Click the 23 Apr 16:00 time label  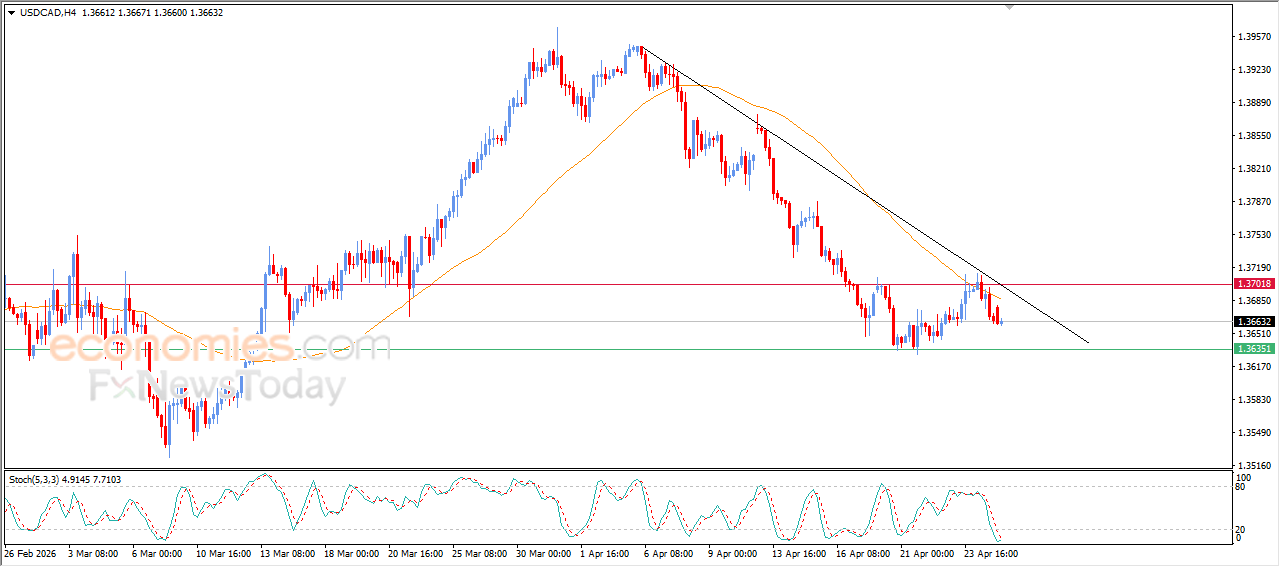(x=991, y=552)
